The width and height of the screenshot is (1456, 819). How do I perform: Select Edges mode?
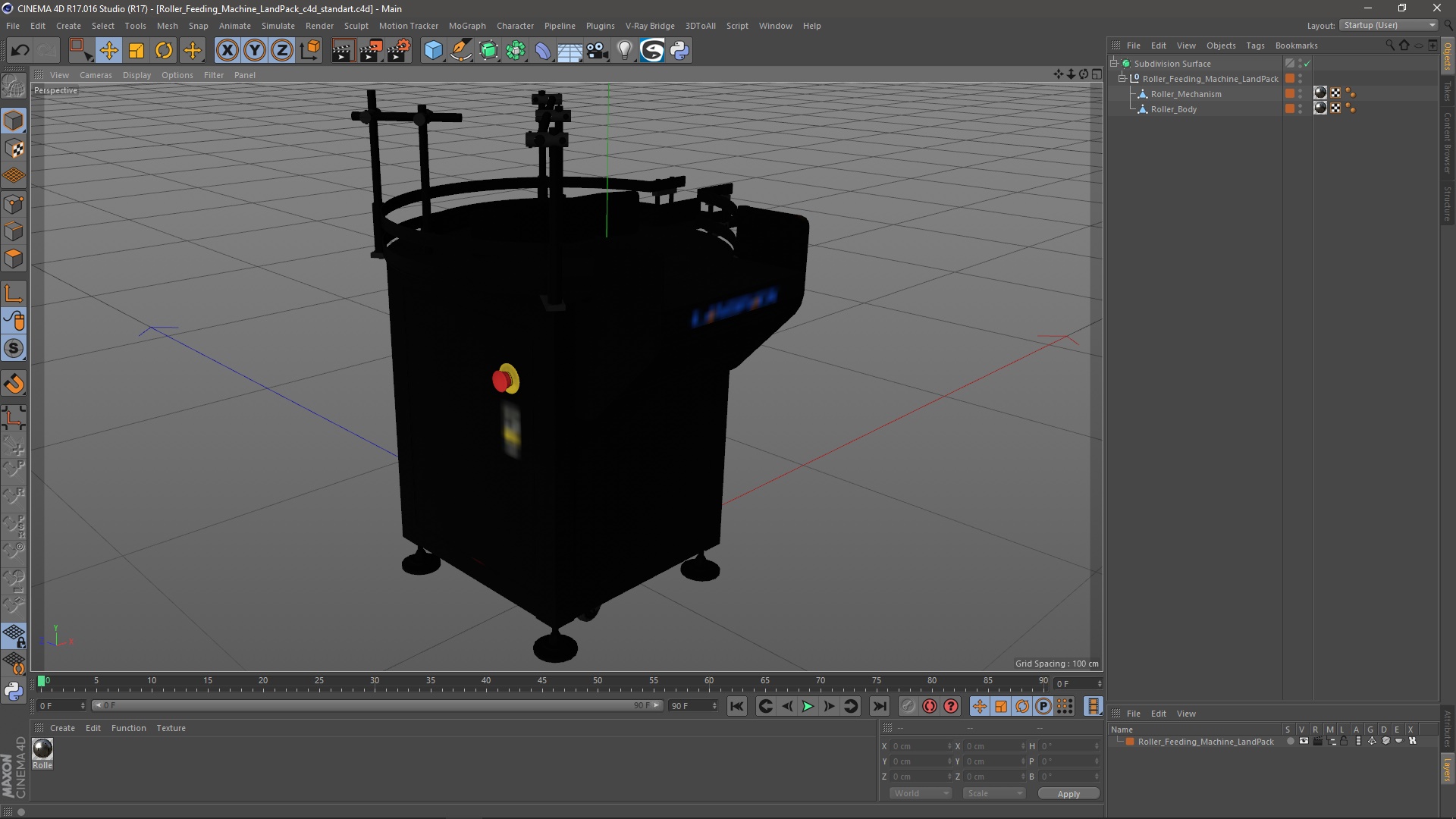point(14,231)
